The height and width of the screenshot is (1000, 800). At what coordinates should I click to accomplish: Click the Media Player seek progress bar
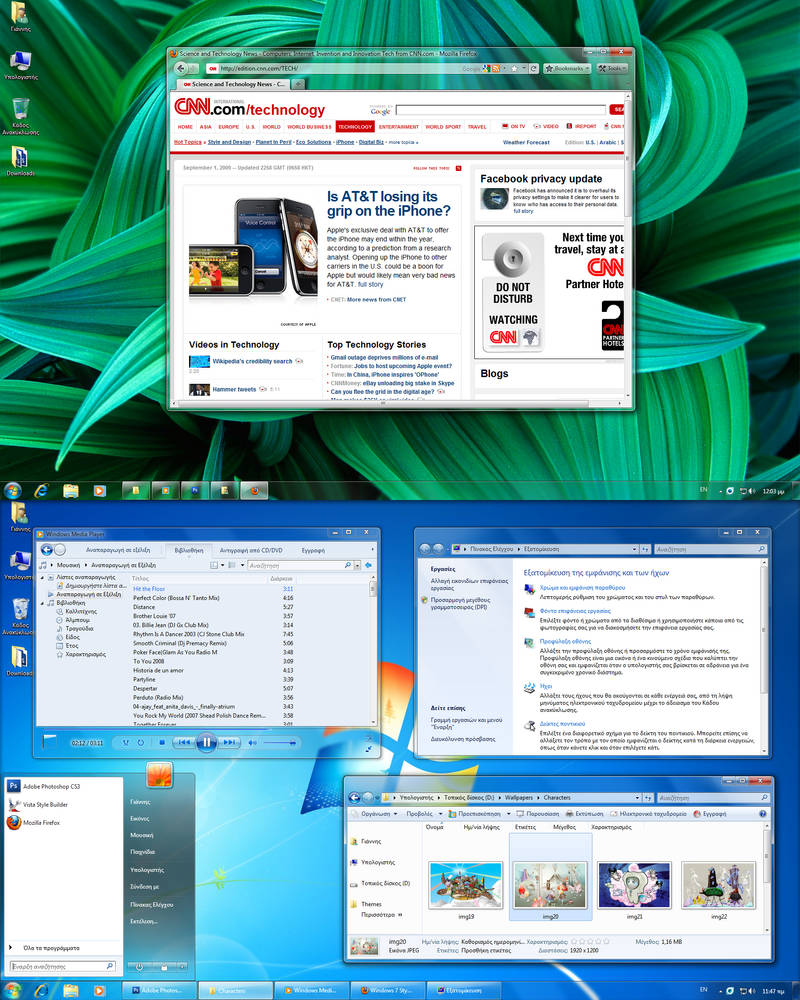click(205, 731)
